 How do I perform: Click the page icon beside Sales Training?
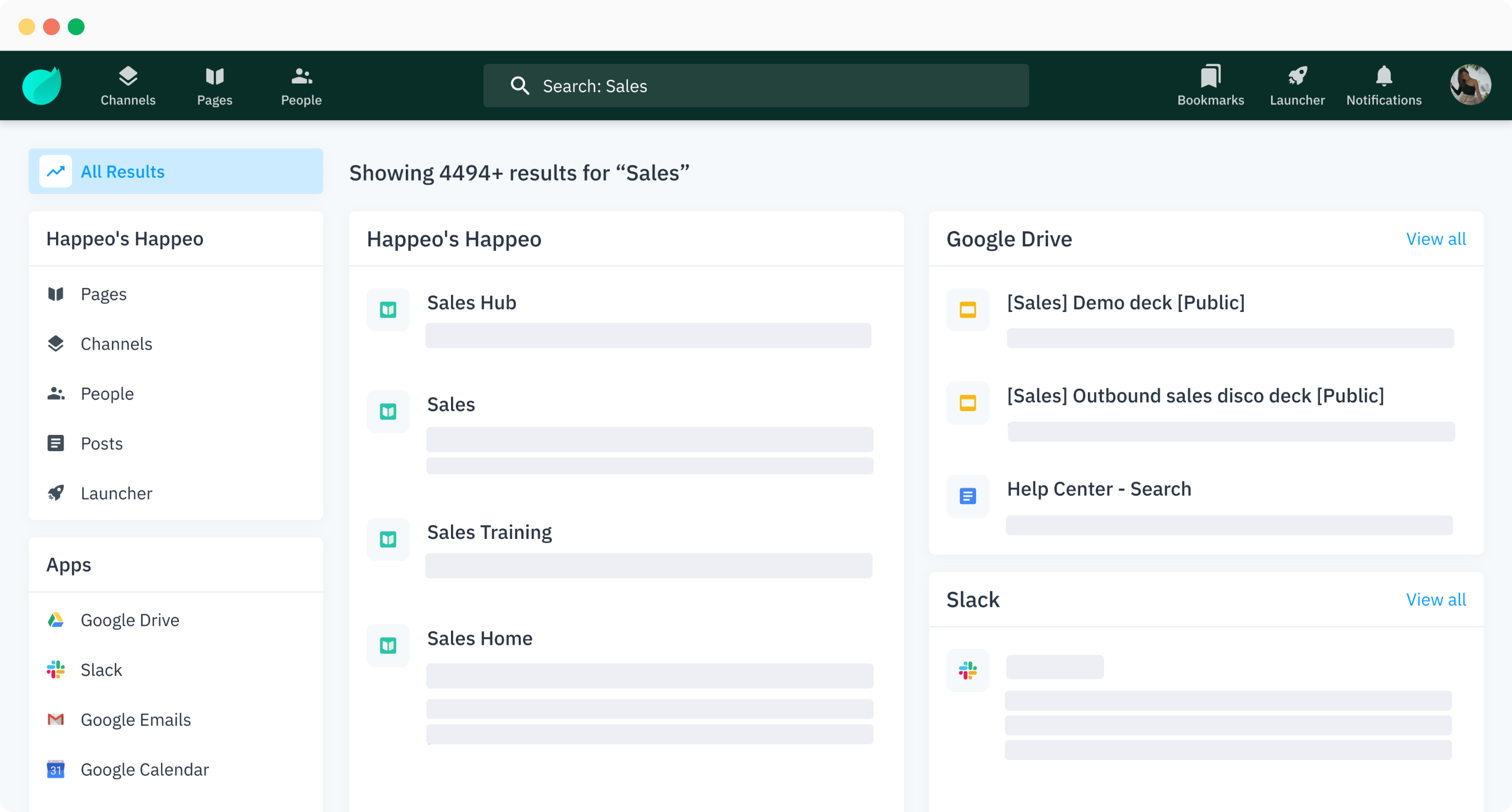click(388, 539)
